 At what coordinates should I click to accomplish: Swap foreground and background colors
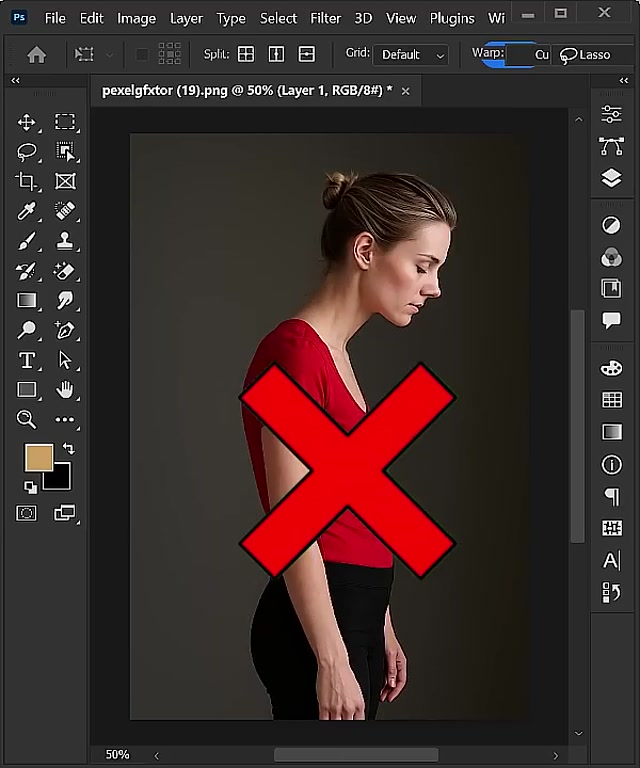(69, 448)
